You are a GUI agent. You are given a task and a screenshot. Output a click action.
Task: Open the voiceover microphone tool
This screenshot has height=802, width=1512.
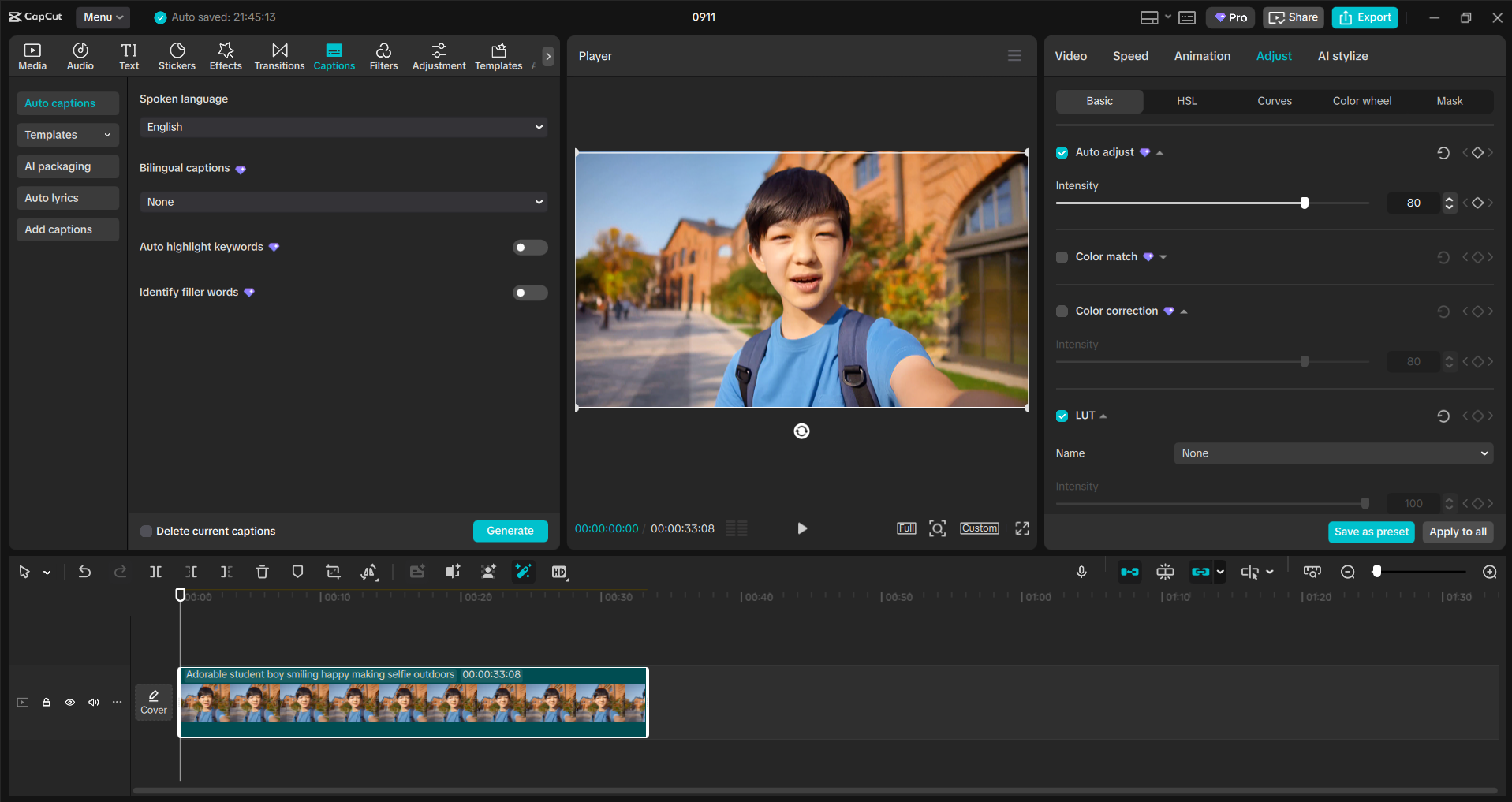(1081, 571)
